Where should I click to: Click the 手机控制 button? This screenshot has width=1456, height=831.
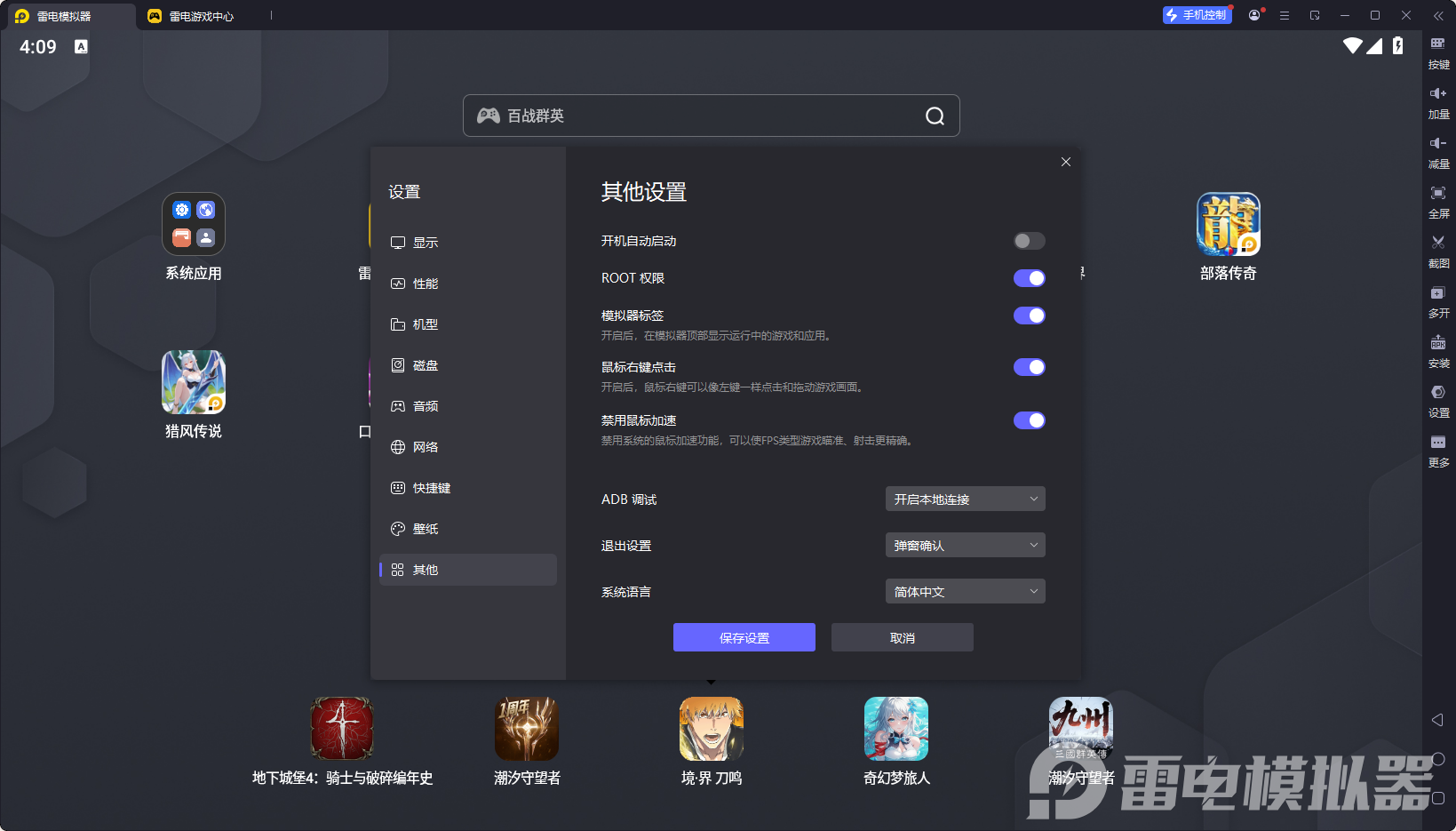coord(1197,15)
